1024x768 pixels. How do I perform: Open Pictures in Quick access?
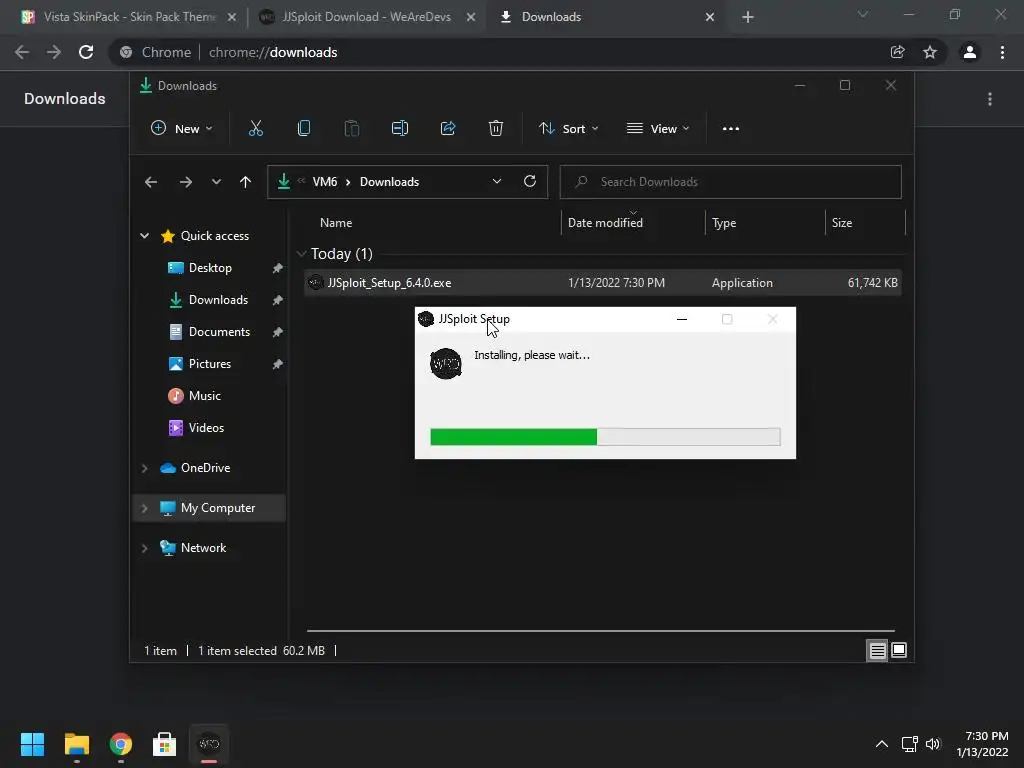point(210,364)
